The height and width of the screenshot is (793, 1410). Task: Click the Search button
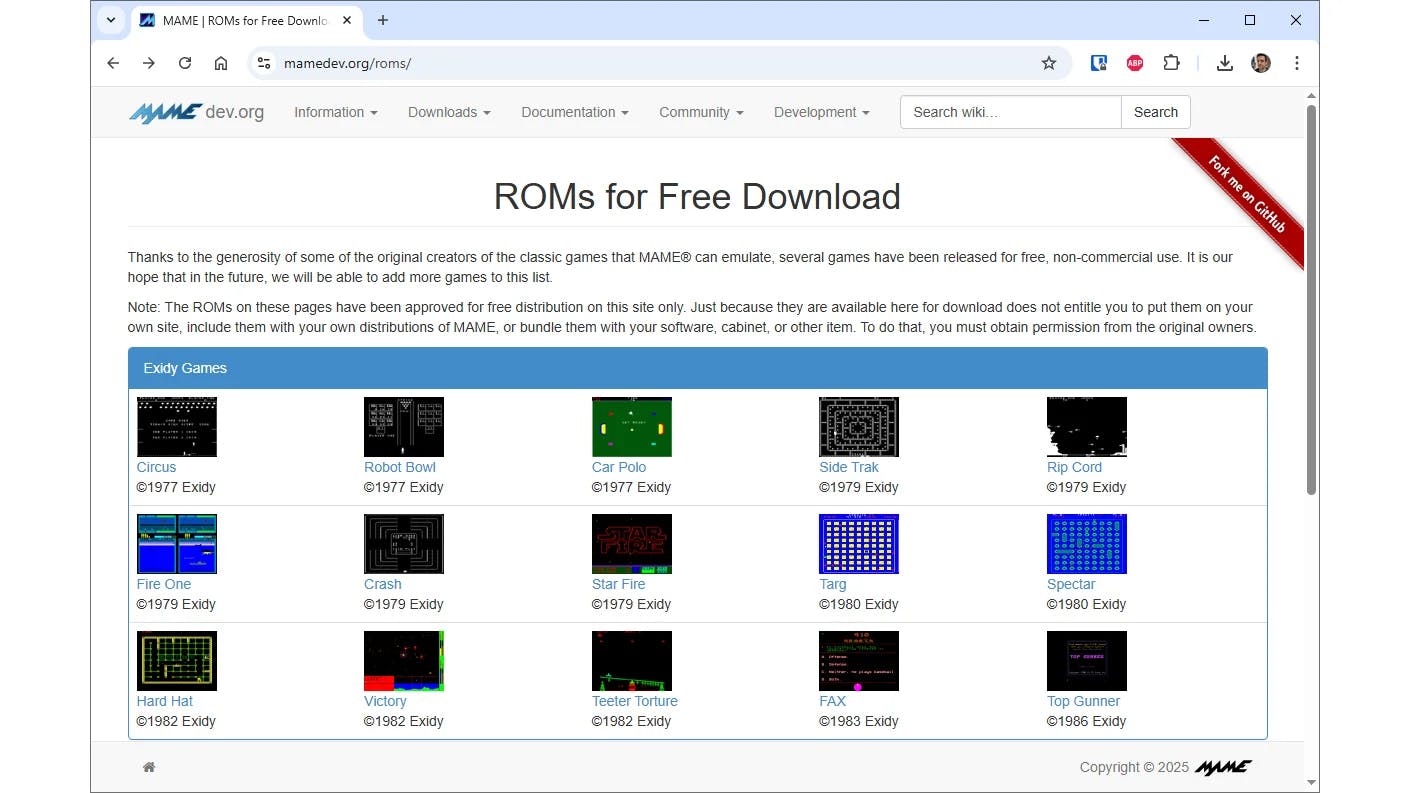pyautogui.click(x=1156, y=112)
